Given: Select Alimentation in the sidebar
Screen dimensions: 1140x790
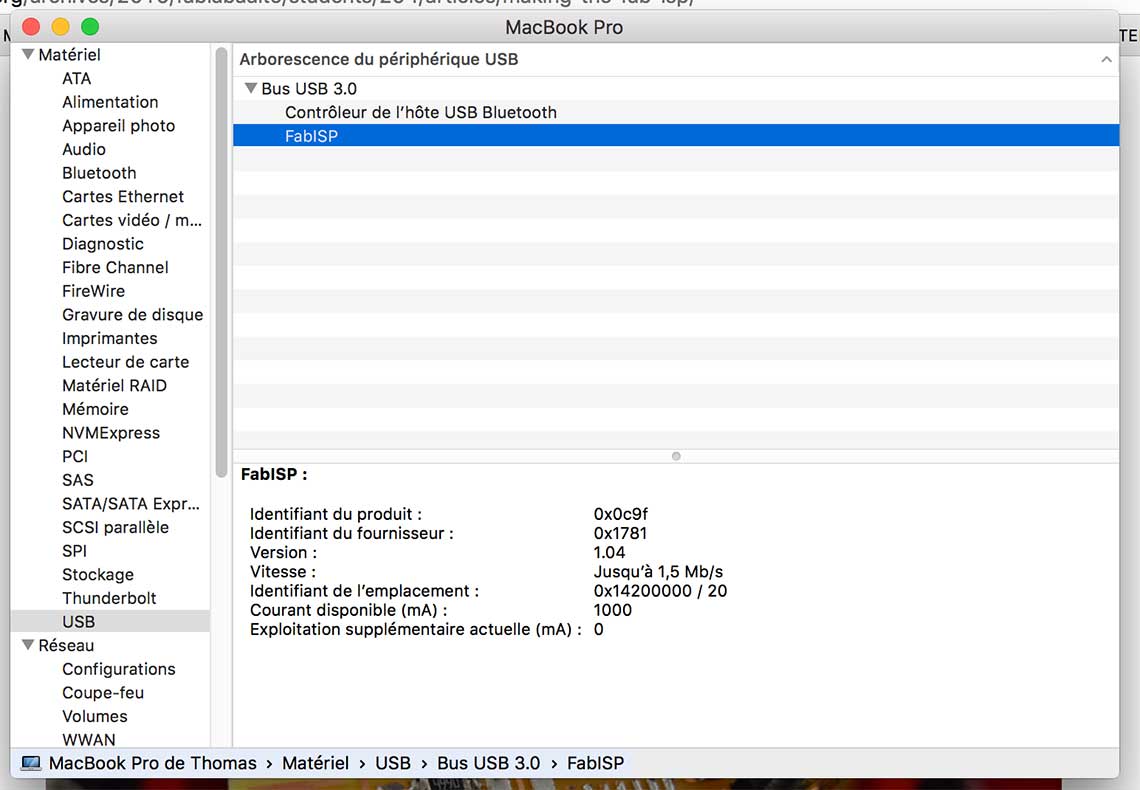Looking at the screenshot, I should [x=110, y=102].
